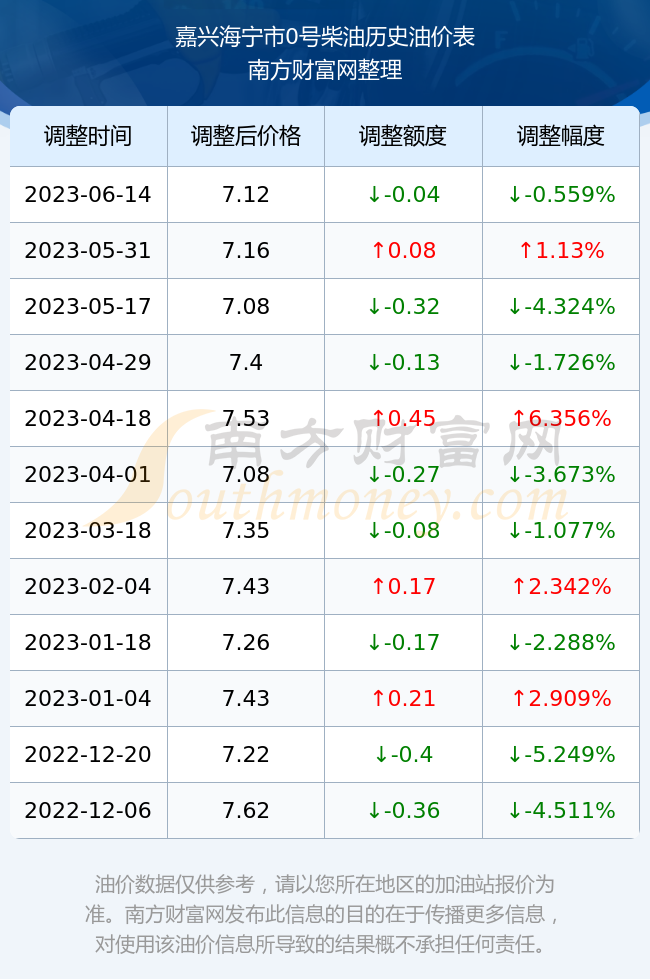Viewport: 650px width, 980px height.
Task: Select the 2023-01-18 date cell
Action: pos(88,642)
